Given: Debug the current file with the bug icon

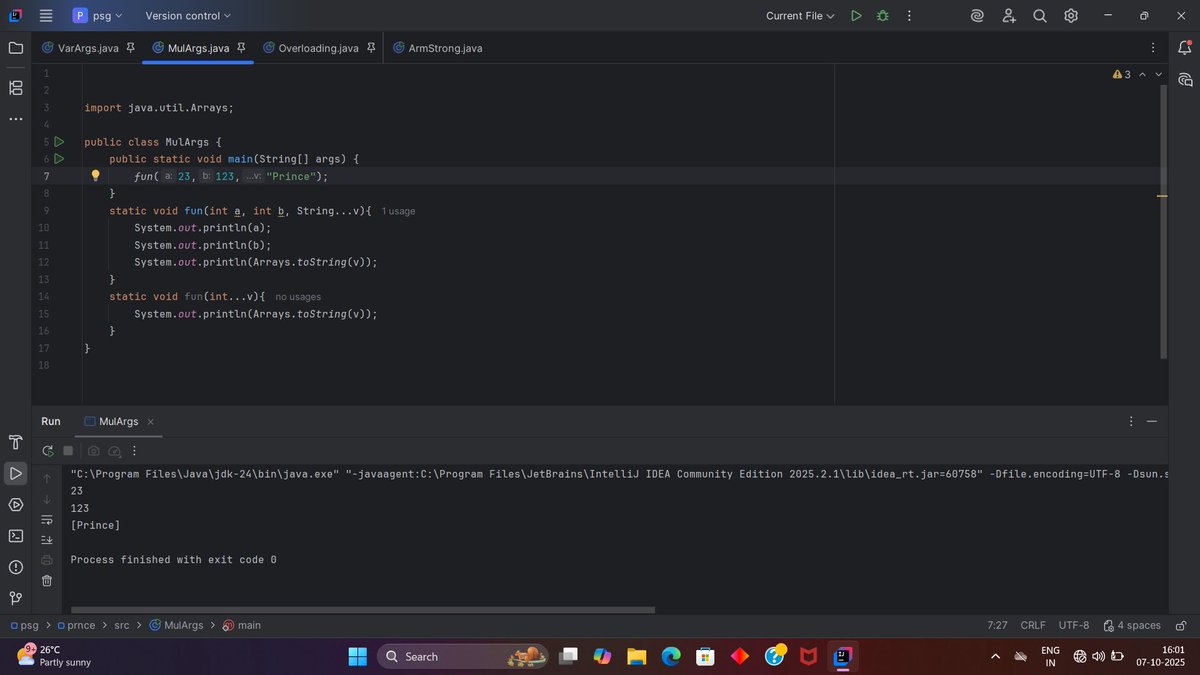Looking at the screenshot, I should click(x=882, y=16).
